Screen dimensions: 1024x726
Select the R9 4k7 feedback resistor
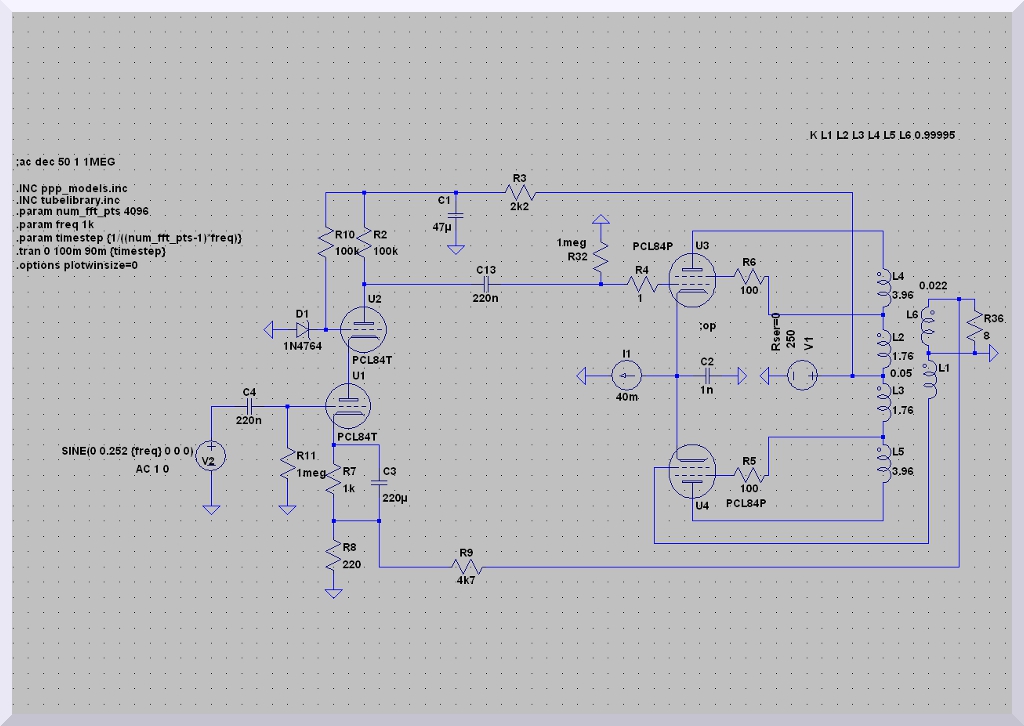tap(466, 568)
